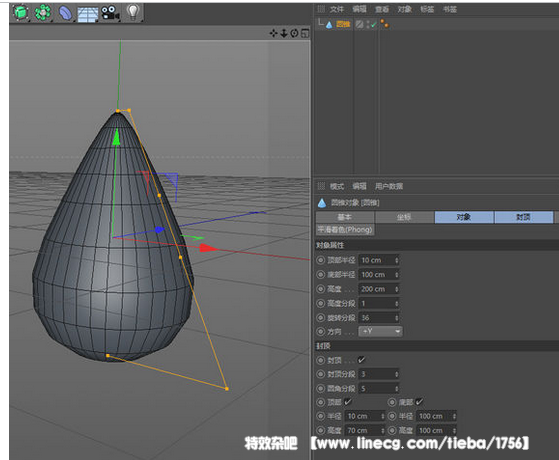Click the stepper arrows on rotation segments 36

(x=396, y=318)
